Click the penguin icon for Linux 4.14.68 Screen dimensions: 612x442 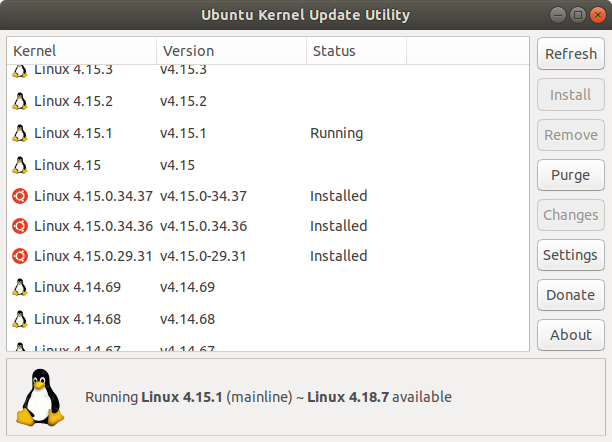click(x=20, y=319)
